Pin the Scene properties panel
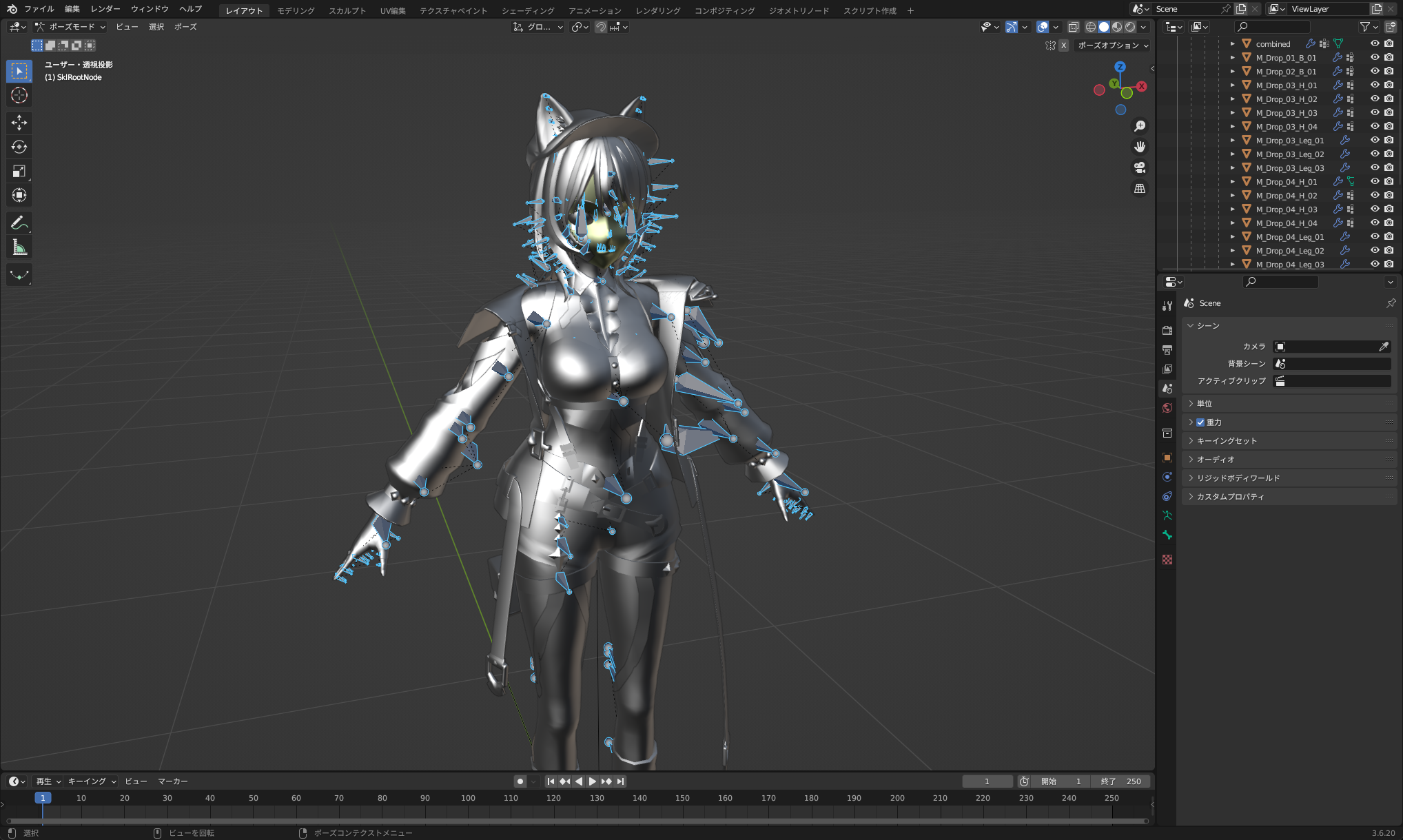The height and width of the screenshot is (840, 1403). [1391, 303]
